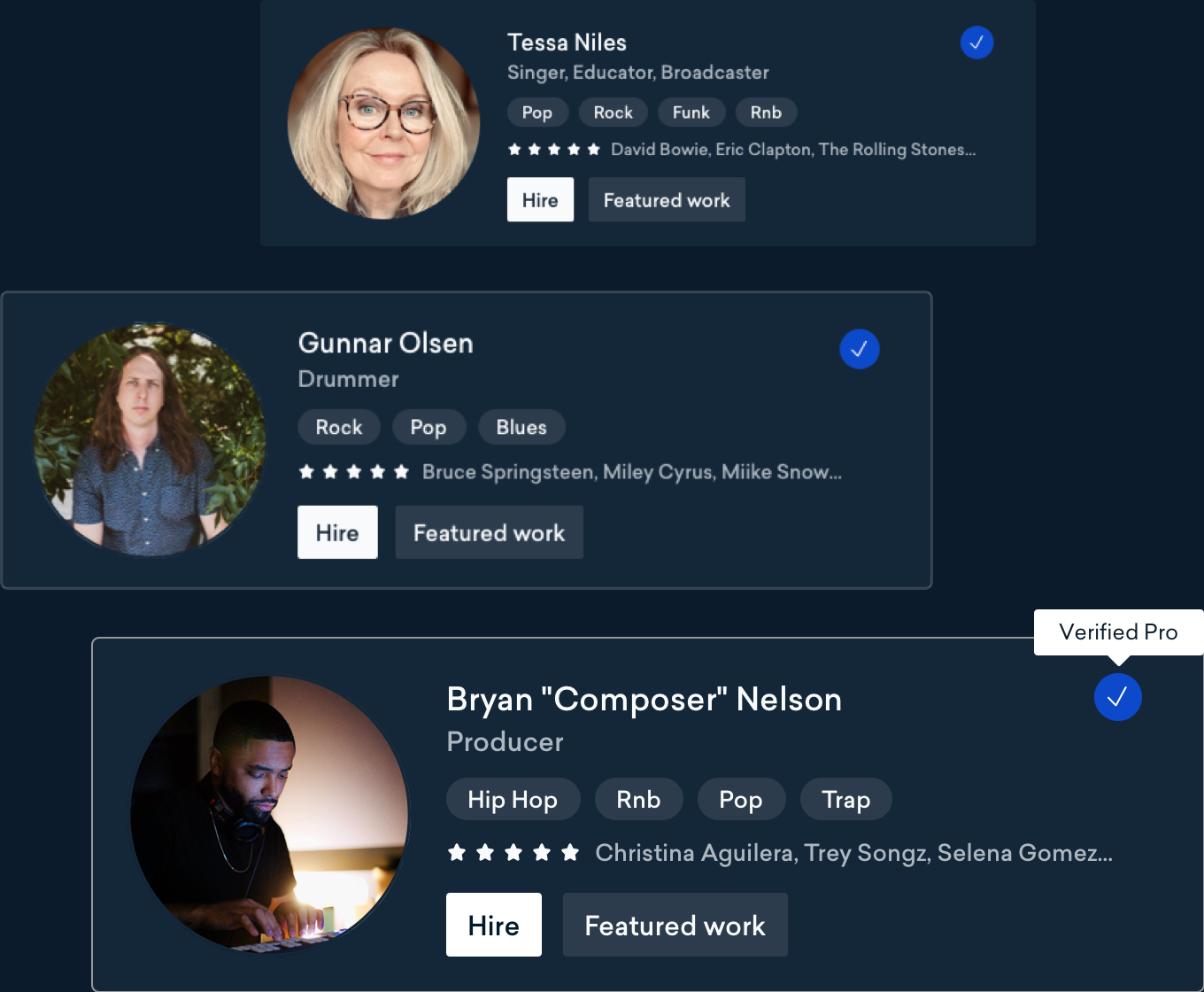Click Bryan Nelson's Verified Pro badge
Image resolution: width=1204 pixels, height=992 pixels.
click(x=1117, y=697)
